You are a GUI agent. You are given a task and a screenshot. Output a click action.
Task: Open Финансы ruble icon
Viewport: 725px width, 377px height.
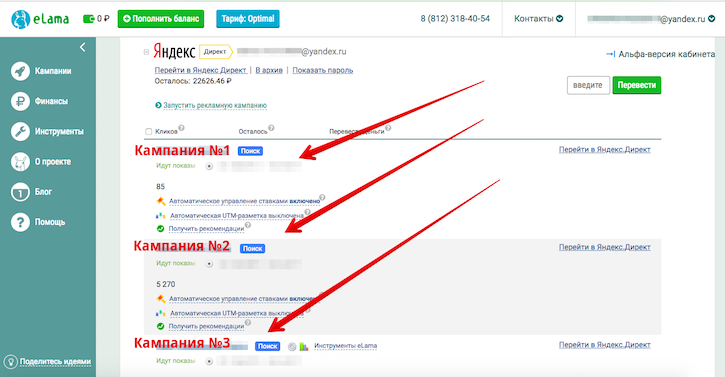click(20, 101)
